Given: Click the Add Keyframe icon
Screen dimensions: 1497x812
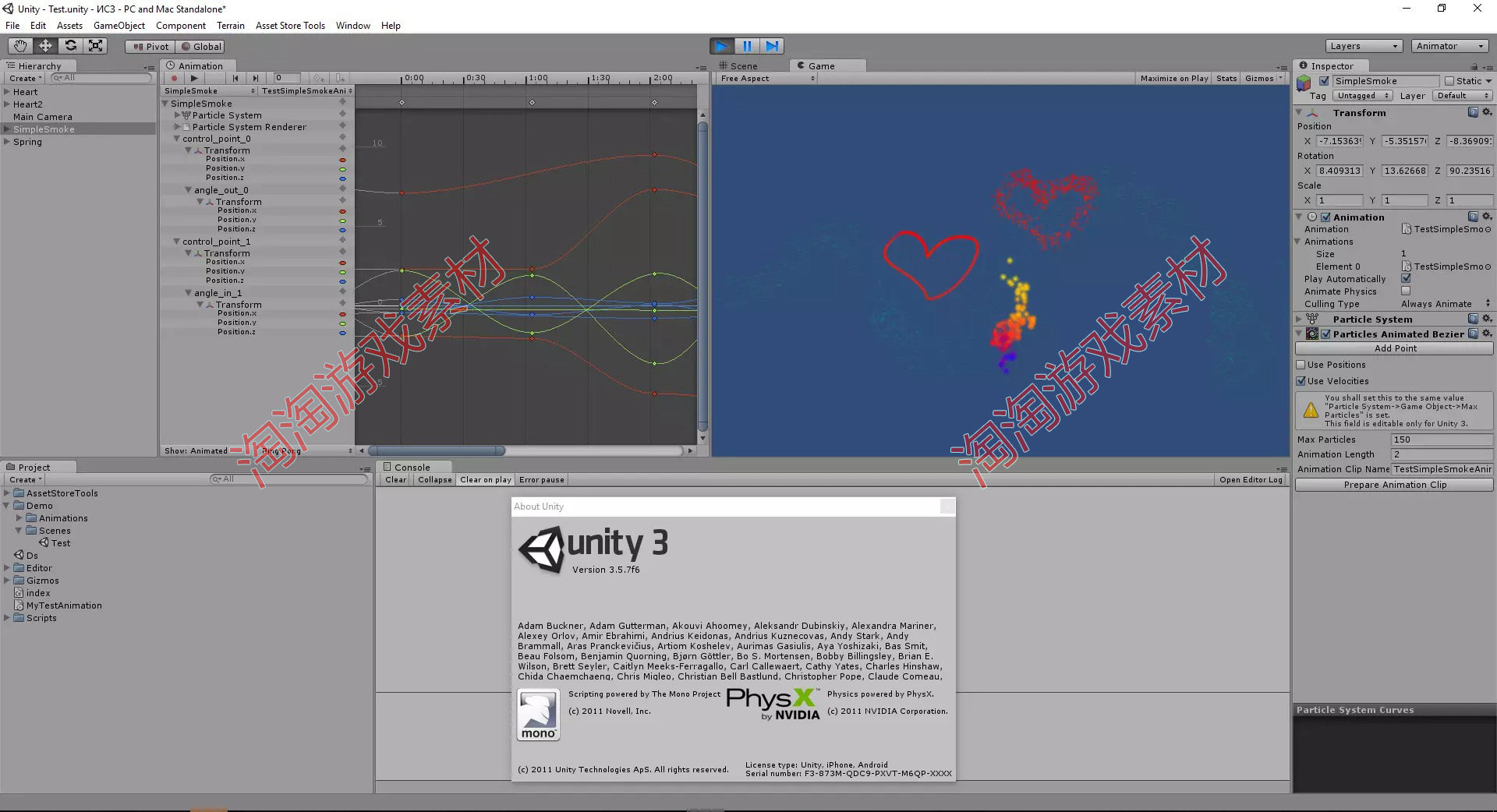Looking at the screenshot, I should pyautogui.click(x=319, y=78).
